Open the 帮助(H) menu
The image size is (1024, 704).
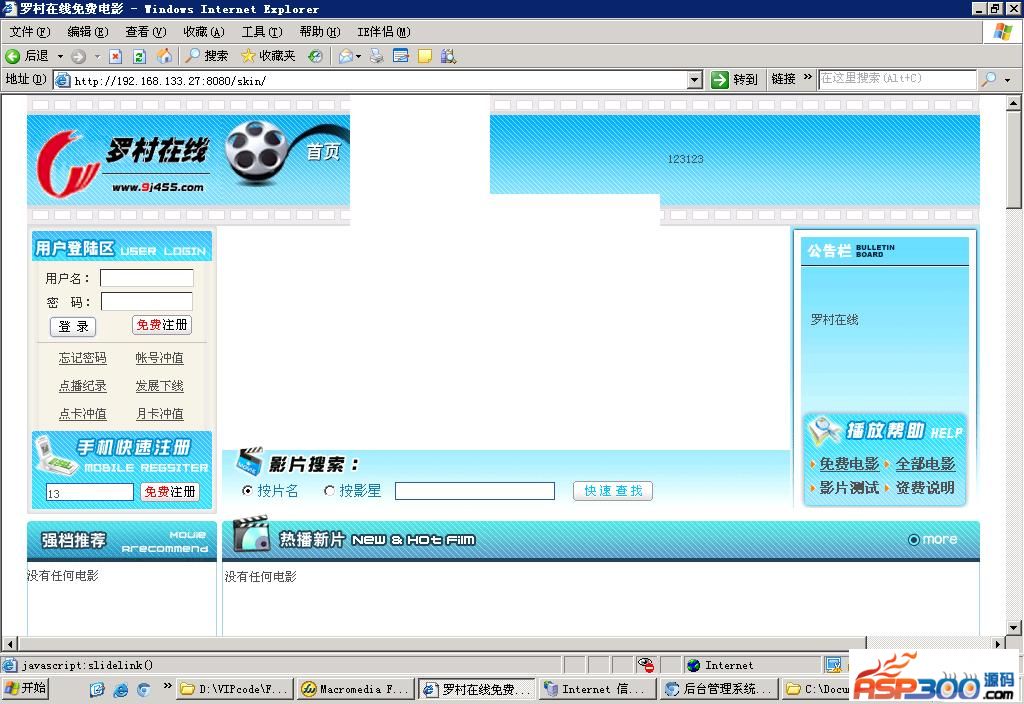320,31
